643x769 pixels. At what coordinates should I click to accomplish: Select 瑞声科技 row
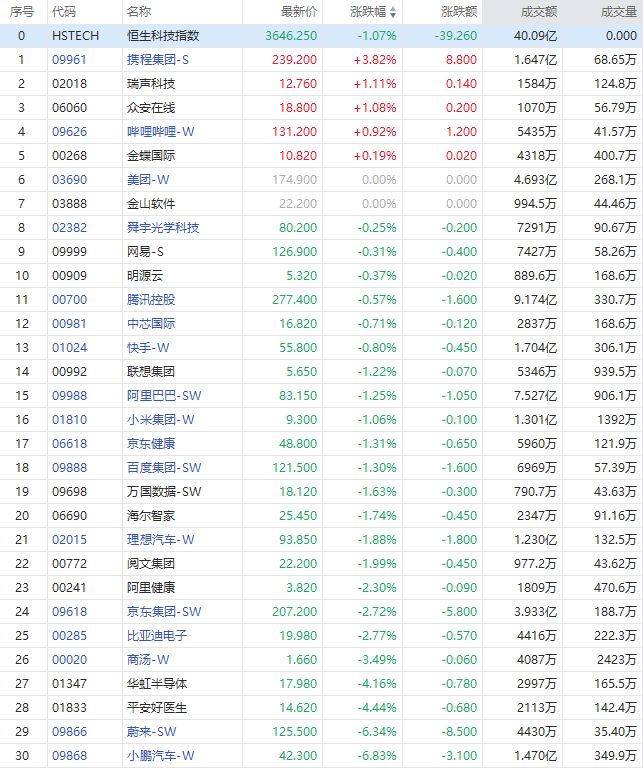pyautogui.click(x=321, y=84)
